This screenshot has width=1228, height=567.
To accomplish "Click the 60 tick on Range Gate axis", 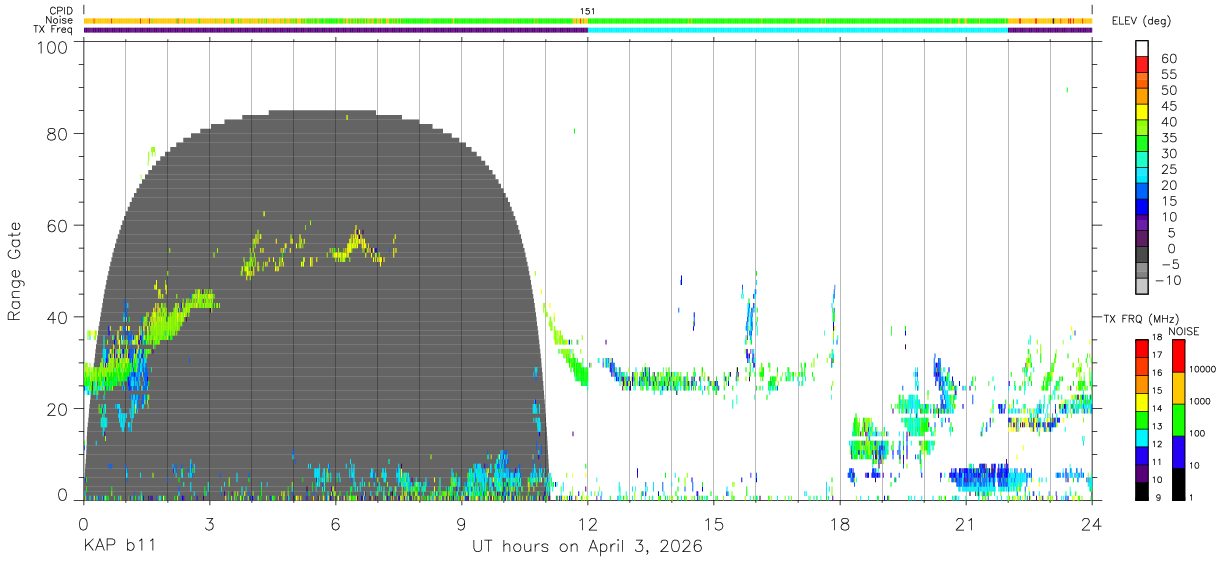I will tap(57, 225).
